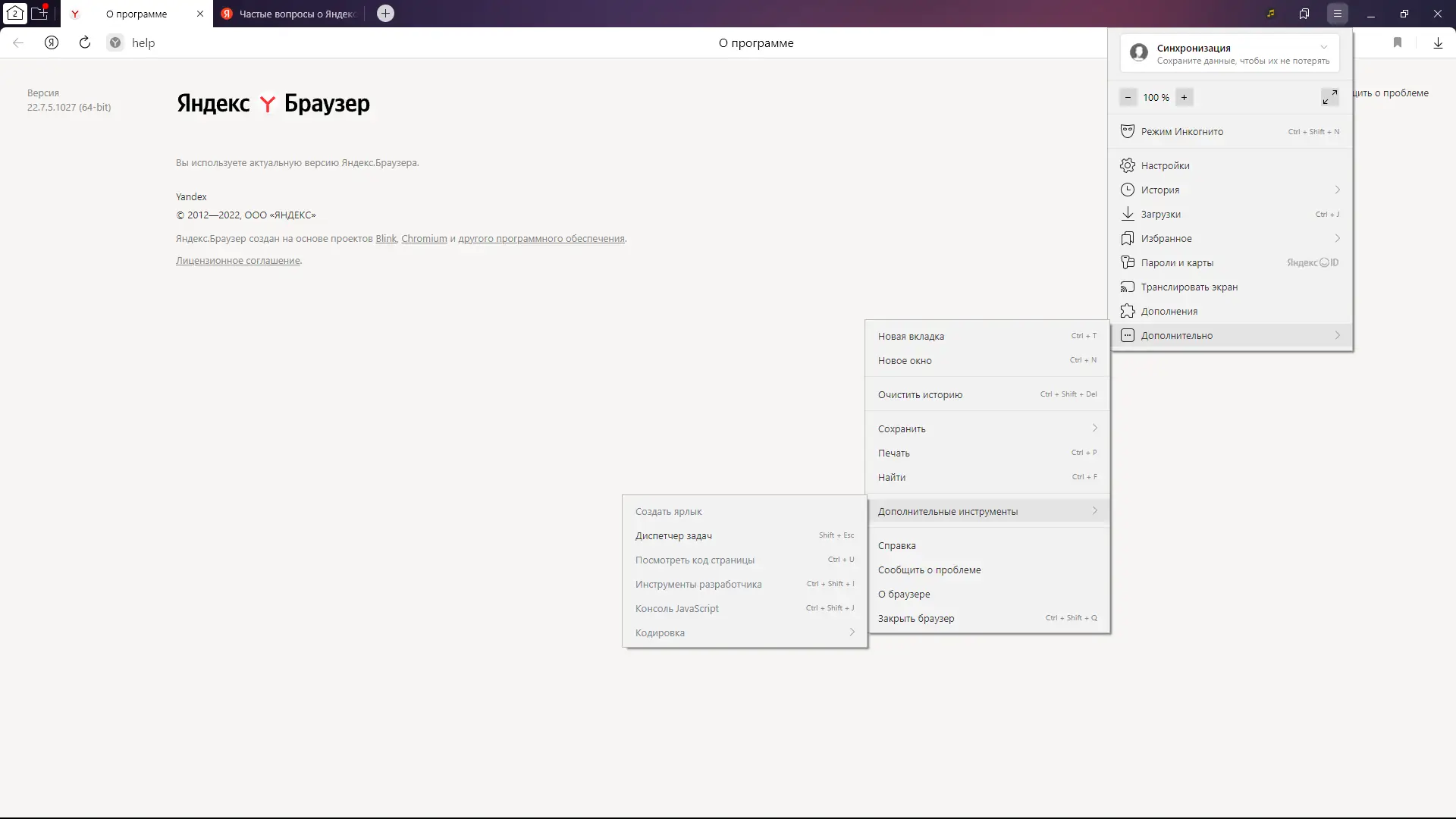Choose Clear history menu entry

click(x=920, y=394)
